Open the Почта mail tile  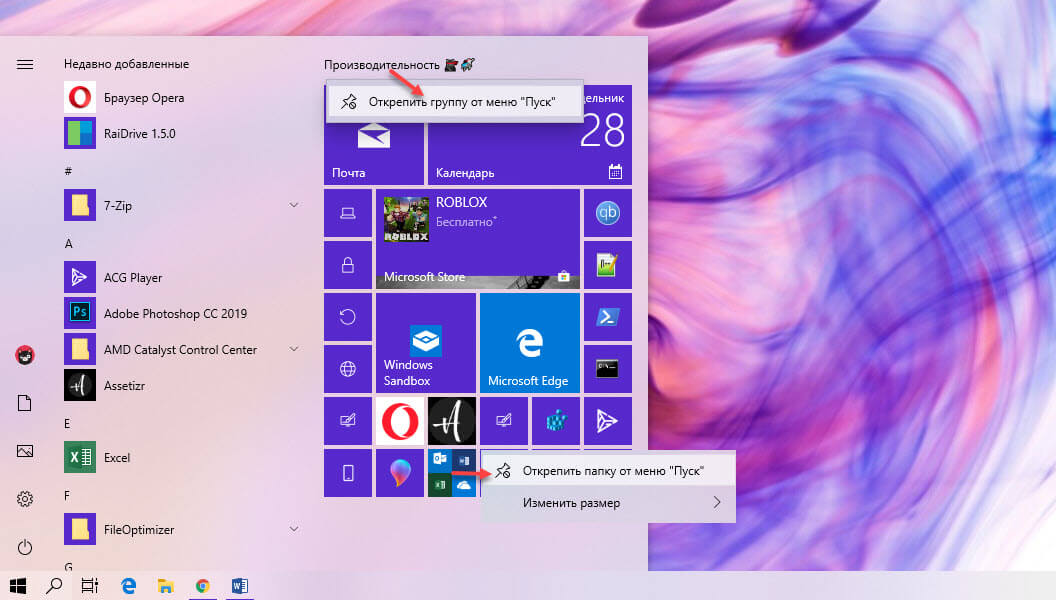pyautogui.click(x=374, y=153)
